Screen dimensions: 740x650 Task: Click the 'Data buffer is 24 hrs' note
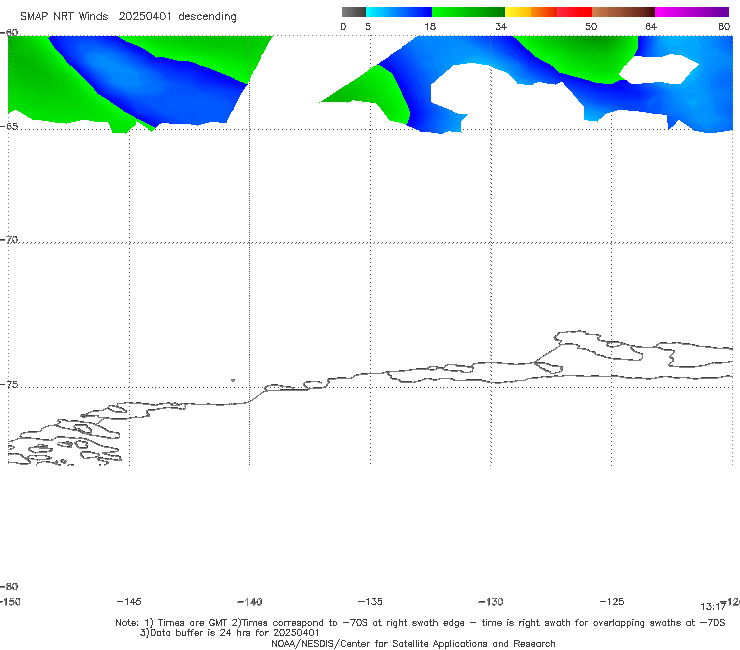point(229,633)
